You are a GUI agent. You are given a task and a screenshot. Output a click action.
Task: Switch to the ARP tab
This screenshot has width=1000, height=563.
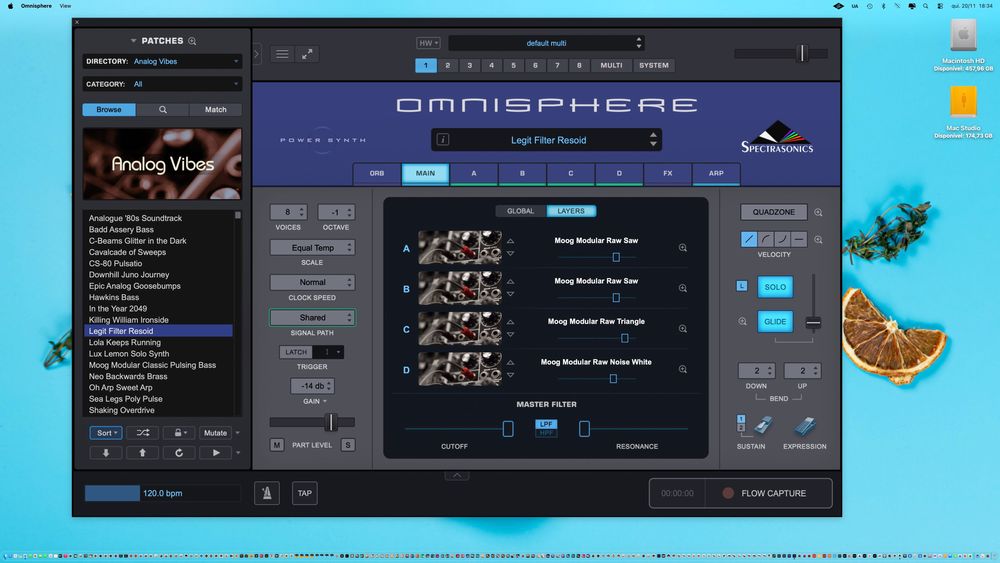pos(716,173)
